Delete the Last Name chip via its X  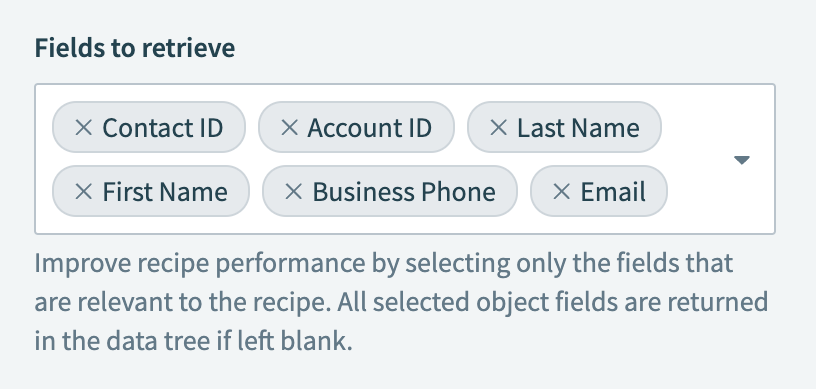tap(499, 127)
